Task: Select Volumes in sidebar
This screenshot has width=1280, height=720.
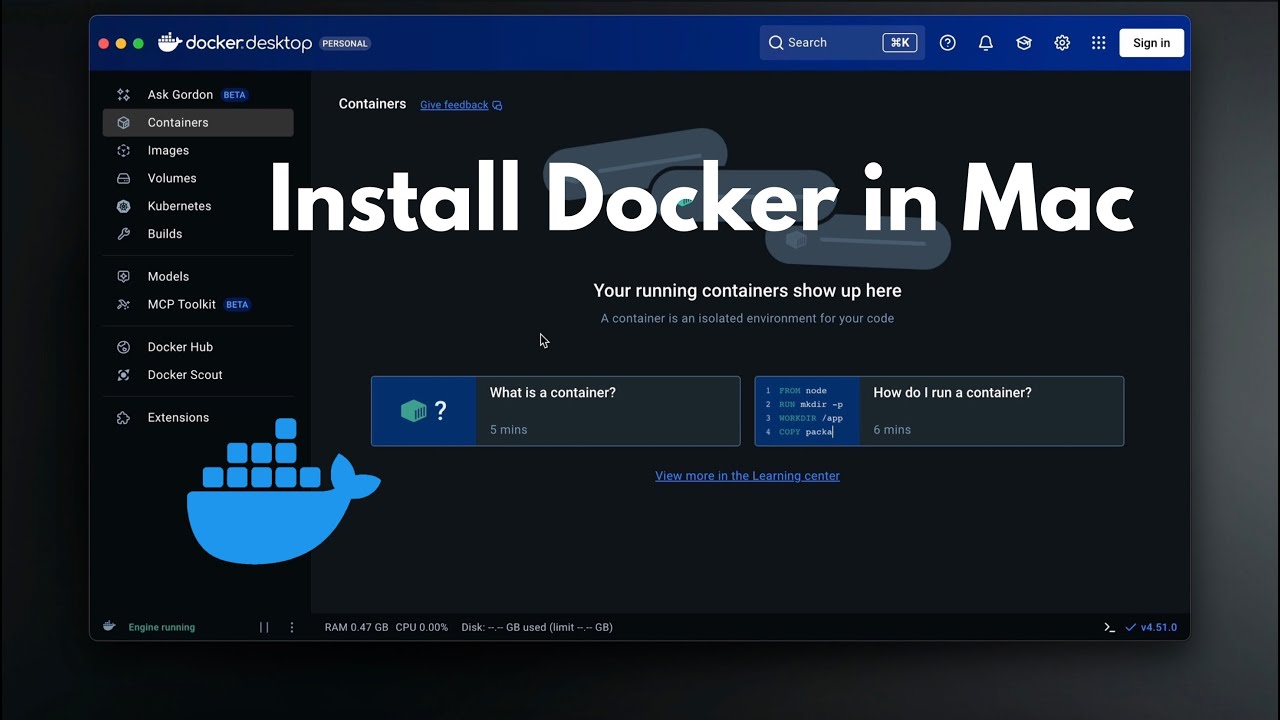Action: point(198,179)
